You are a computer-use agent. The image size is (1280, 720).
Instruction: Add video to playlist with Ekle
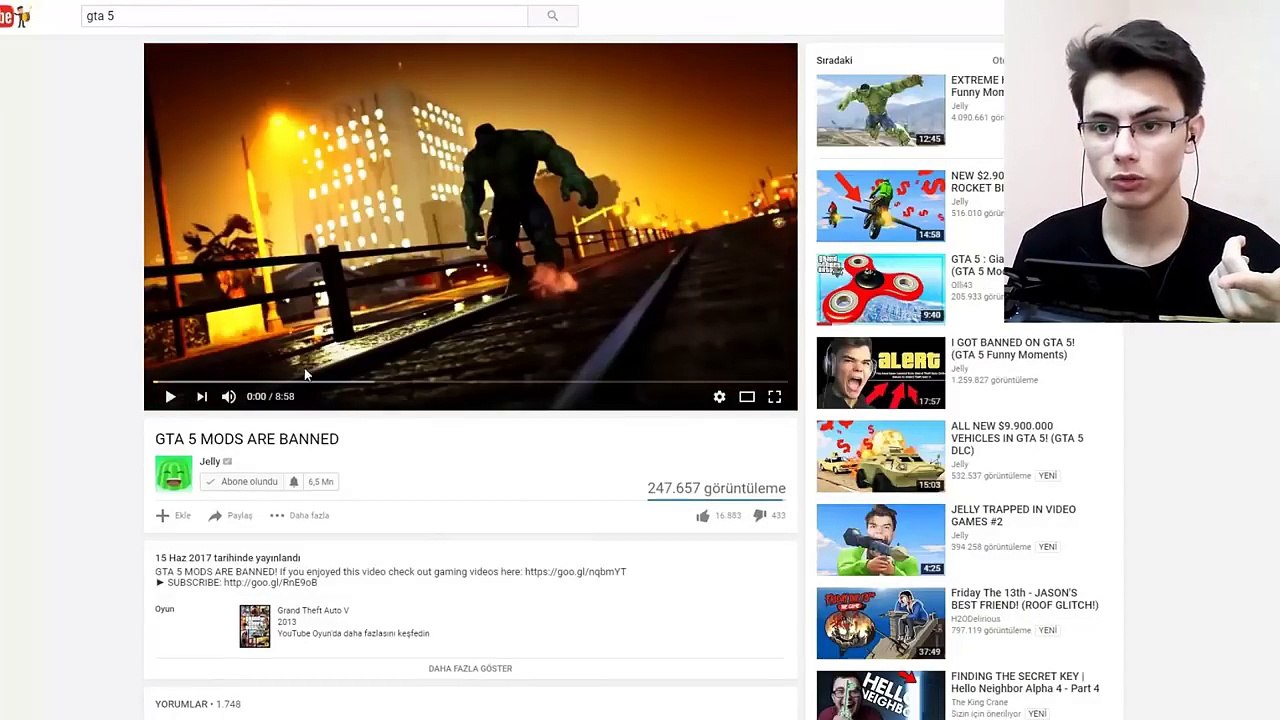click(173, 516)
